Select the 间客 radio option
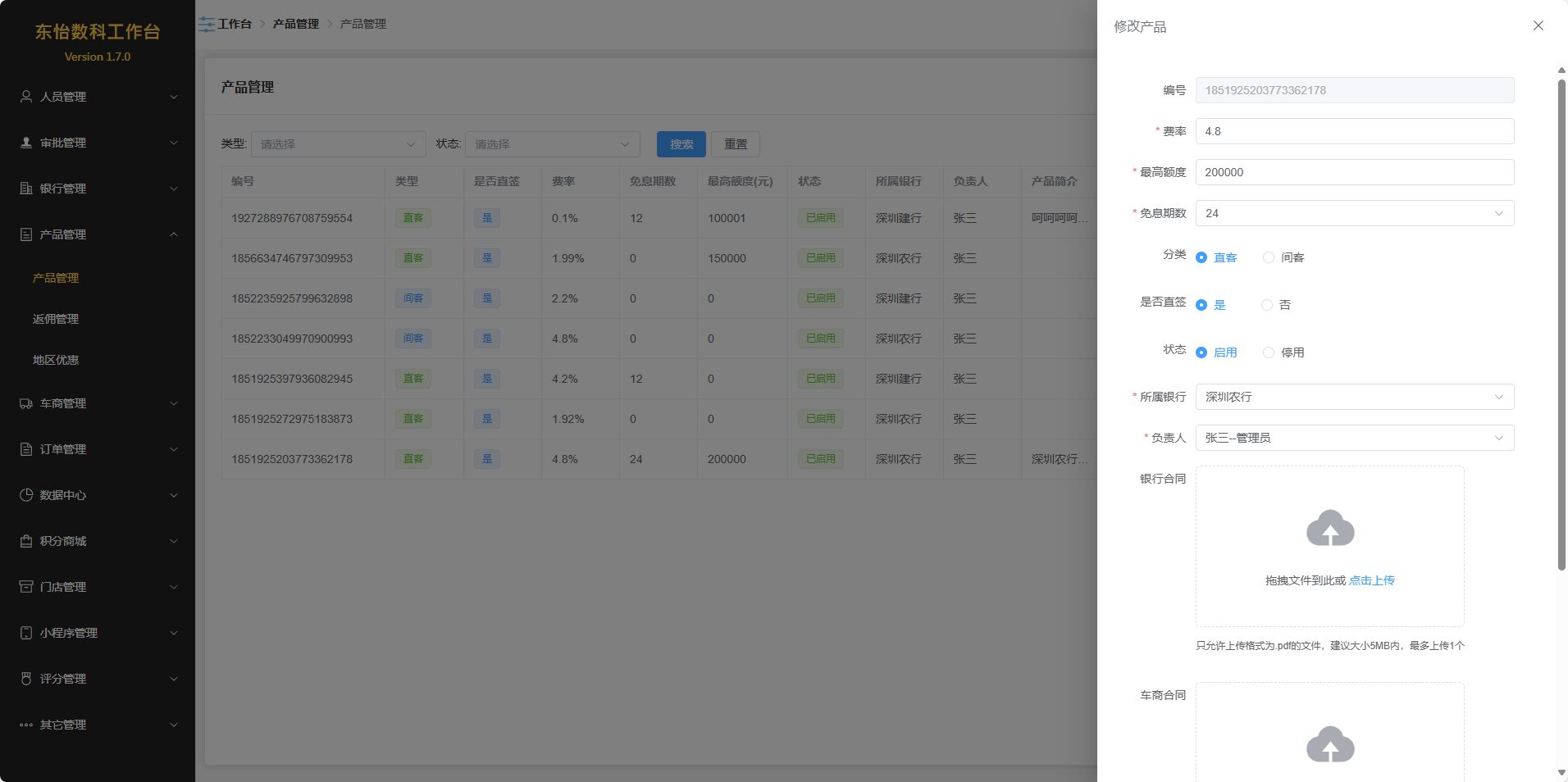 click(x=1269, y=257)
